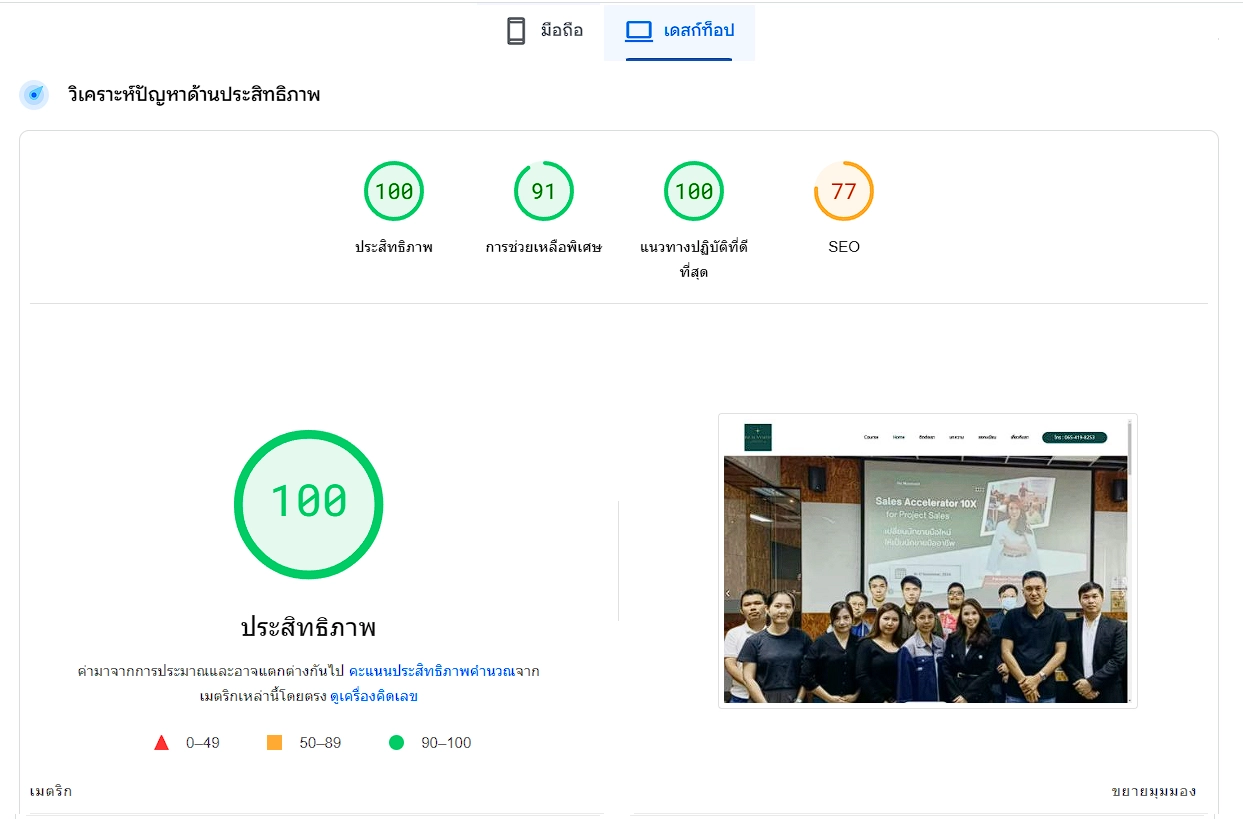Click the website screenshot thumbnail
Viewport: 1243px width, 819px height.
coord(928,561)
